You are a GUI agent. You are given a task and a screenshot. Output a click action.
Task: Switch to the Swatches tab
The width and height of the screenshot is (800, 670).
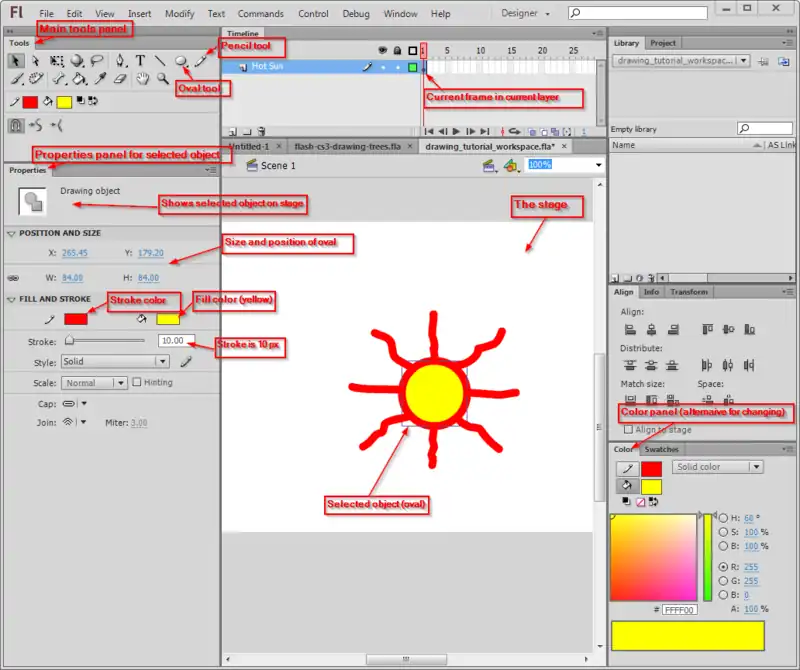point(661,449)
